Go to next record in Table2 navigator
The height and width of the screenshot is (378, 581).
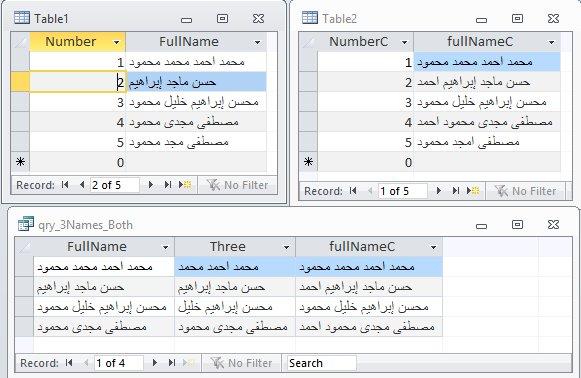pyautogui.click(x=438, y=191)
